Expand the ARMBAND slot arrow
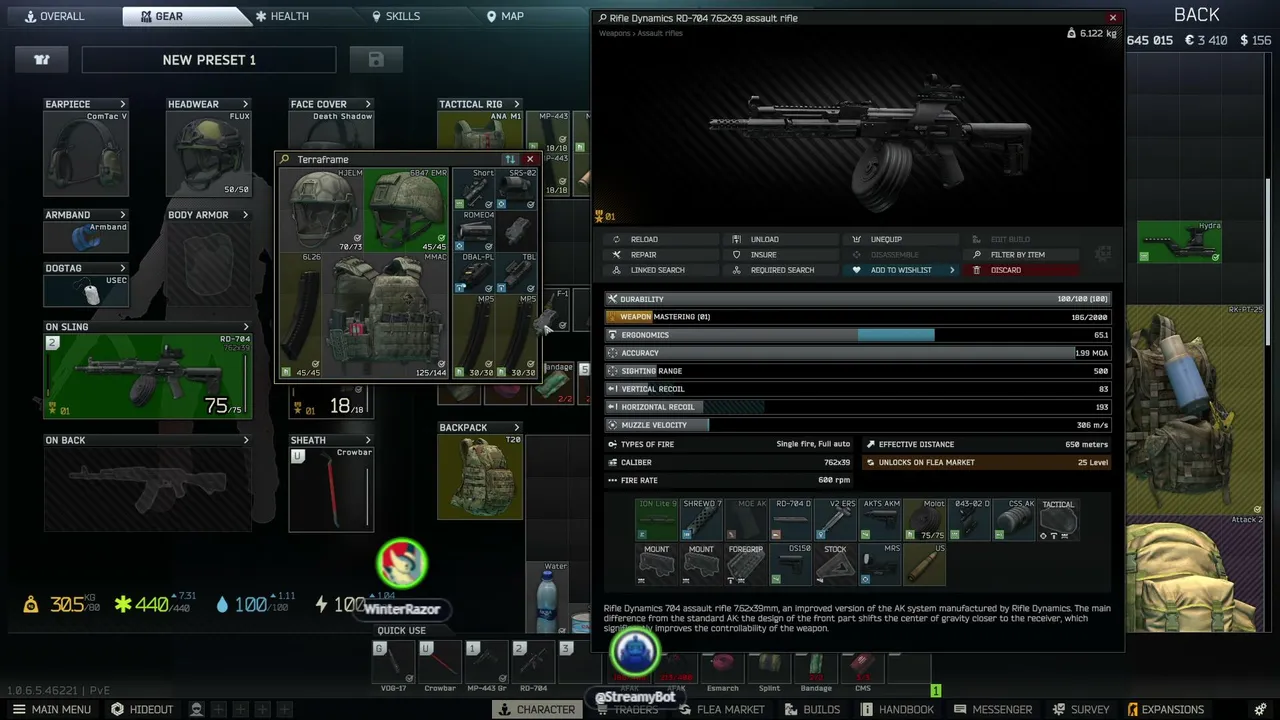 123,215
